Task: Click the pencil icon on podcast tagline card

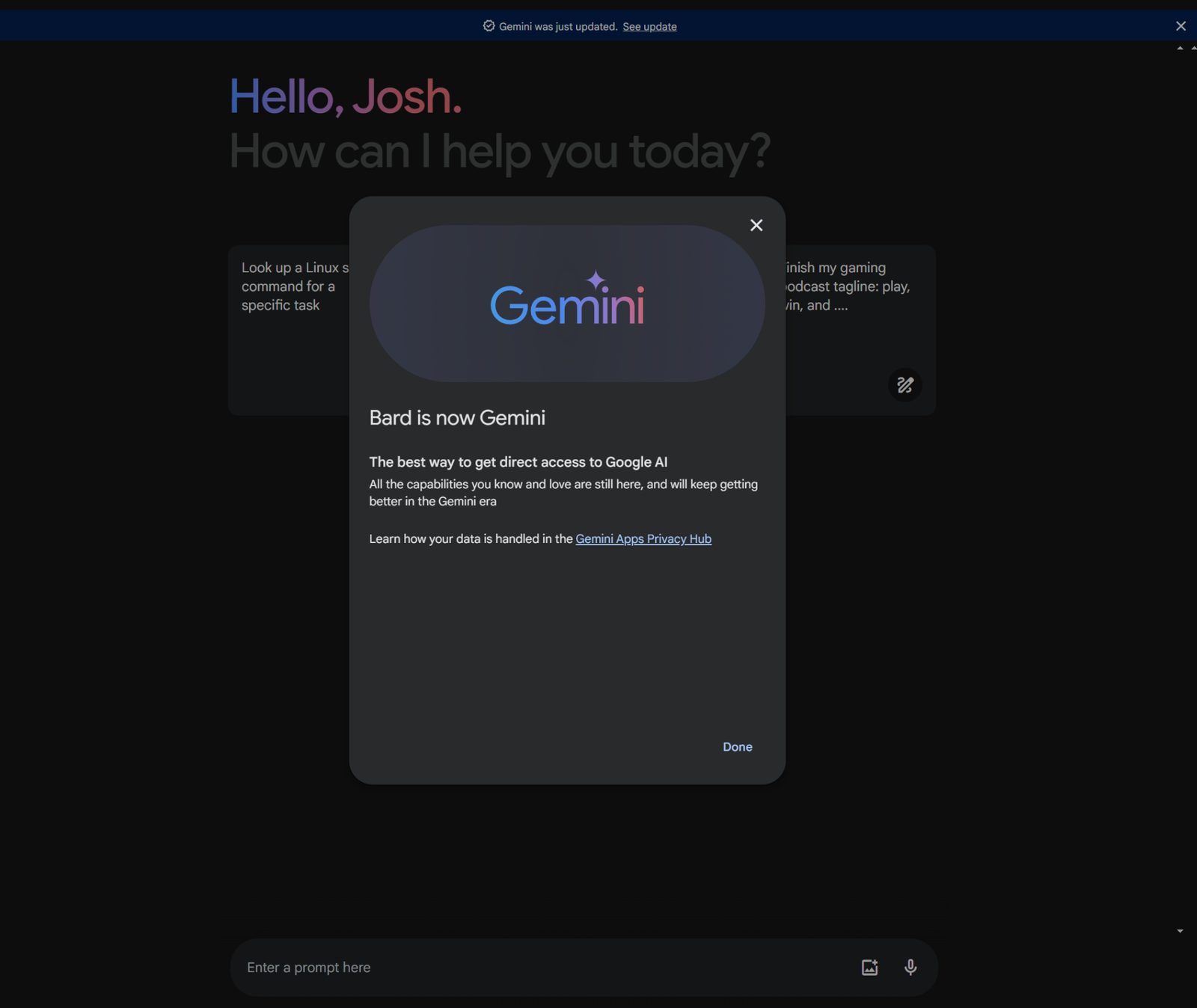Action: 905,385
